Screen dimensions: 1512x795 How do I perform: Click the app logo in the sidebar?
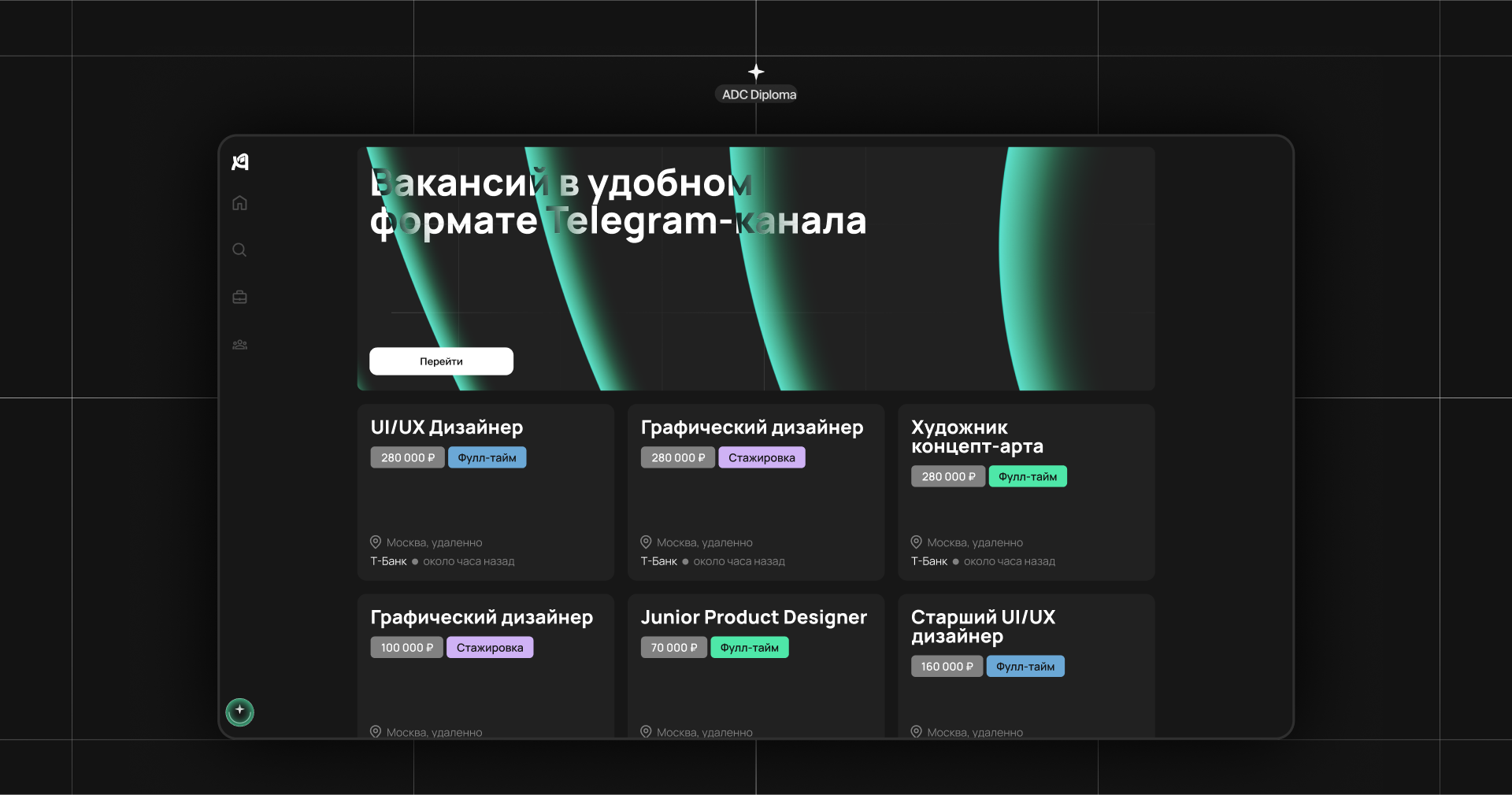coord(240,161)
